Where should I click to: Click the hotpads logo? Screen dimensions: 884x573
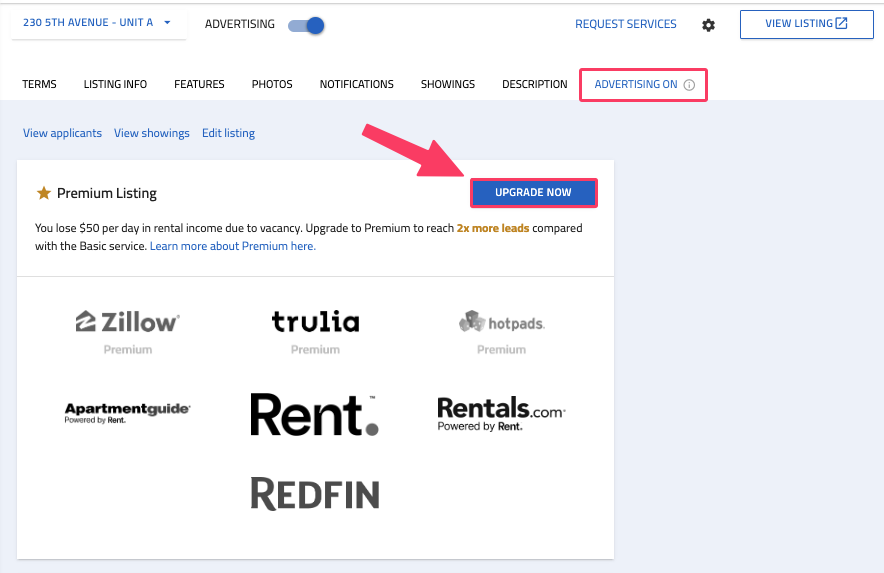(x=502, y=323)
